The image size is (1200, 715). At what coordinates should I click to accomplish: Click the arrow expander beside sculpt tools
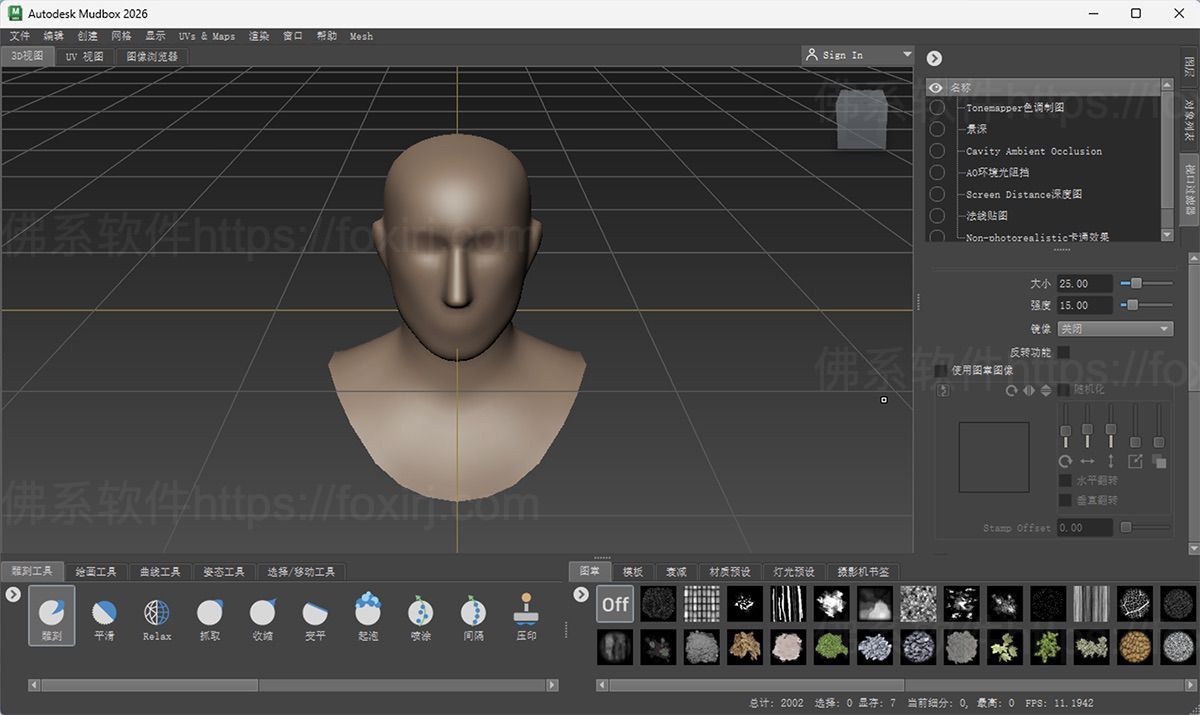point(13,594)
